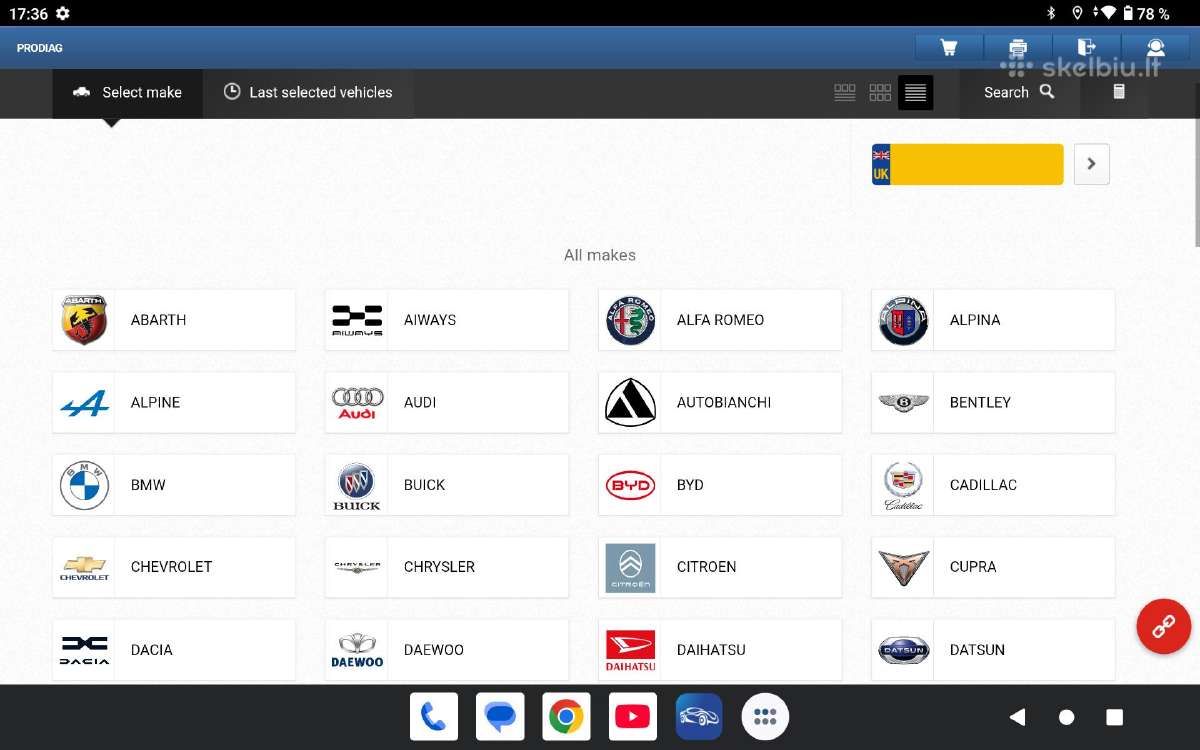Click the Cupra copper logo
This screenshot has height=750, width=1200.
tap(903, 567)
